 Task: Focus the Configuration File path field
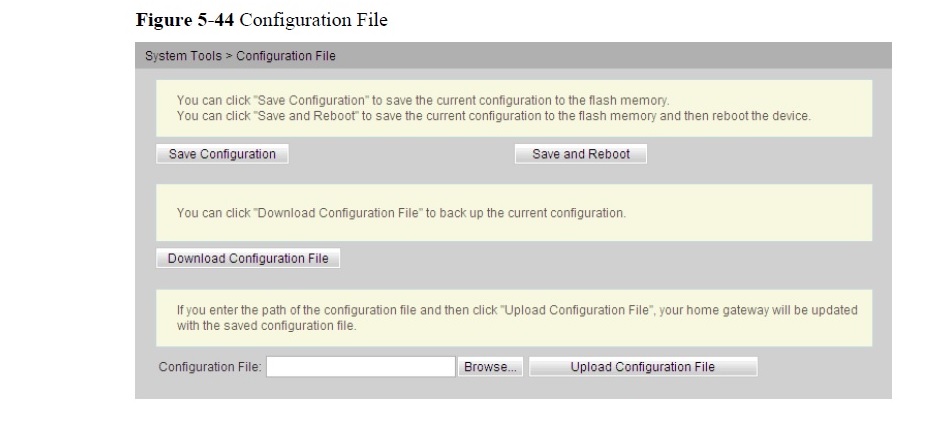[361, 367]
